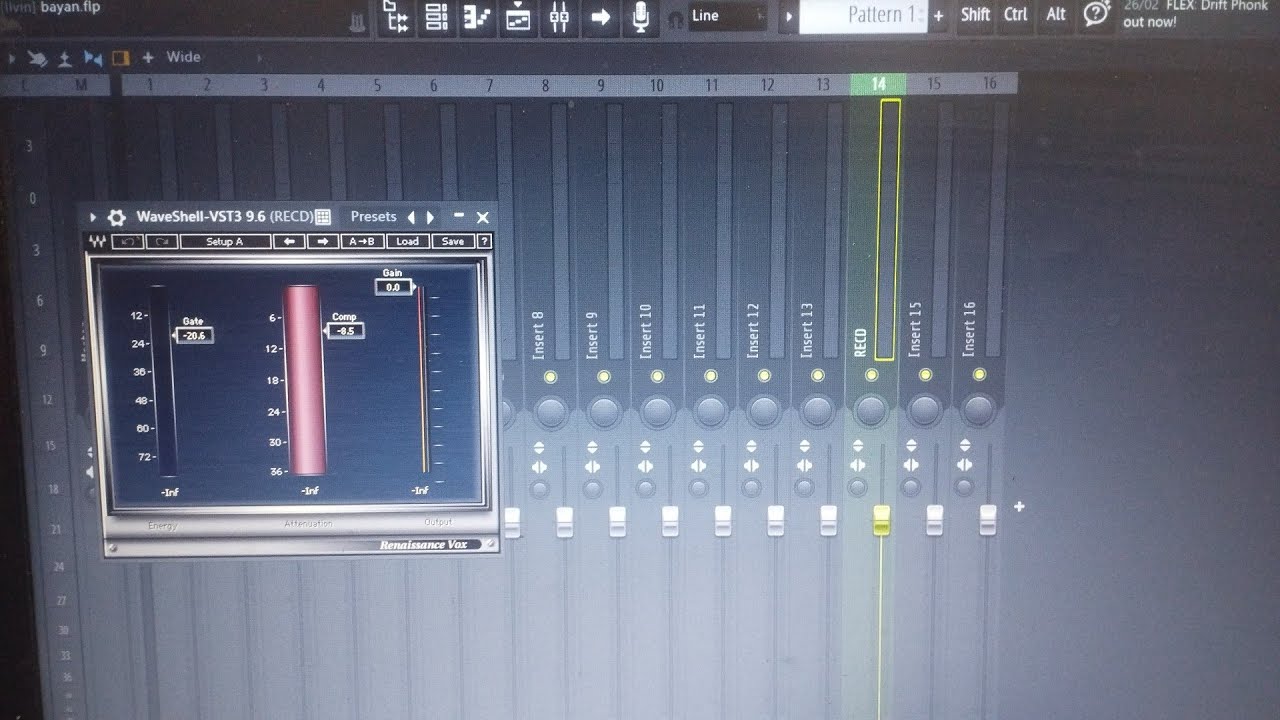Viewport: 1280px width, 720px height.
Task: Expand the arrow left of Pattern 1
Action: click(x=788, y=16)
